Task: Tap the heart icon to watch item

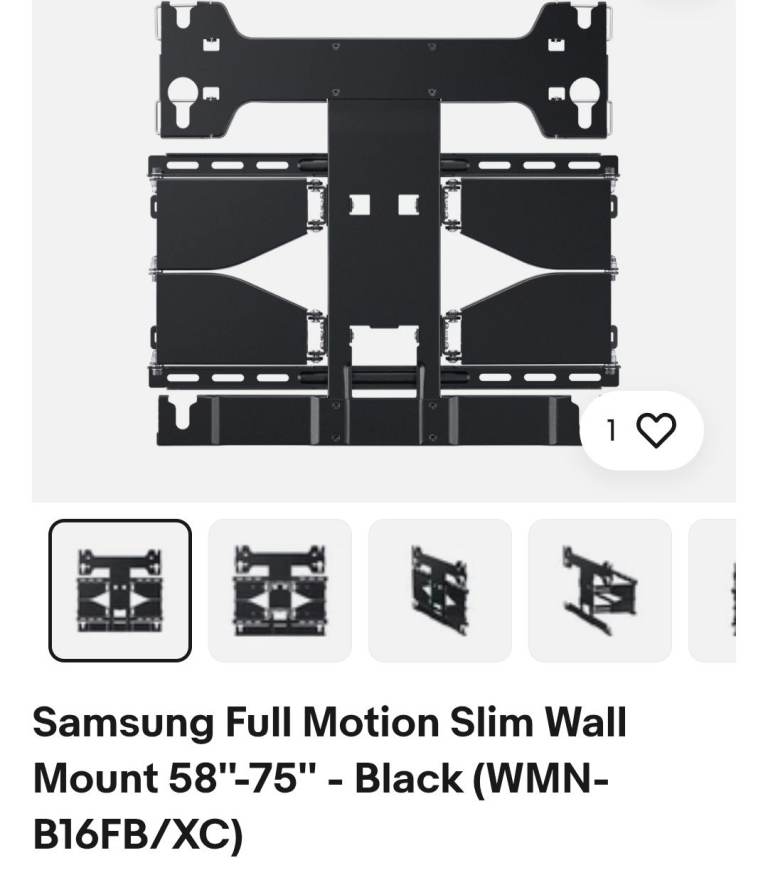Action: [x=656, y=430]
